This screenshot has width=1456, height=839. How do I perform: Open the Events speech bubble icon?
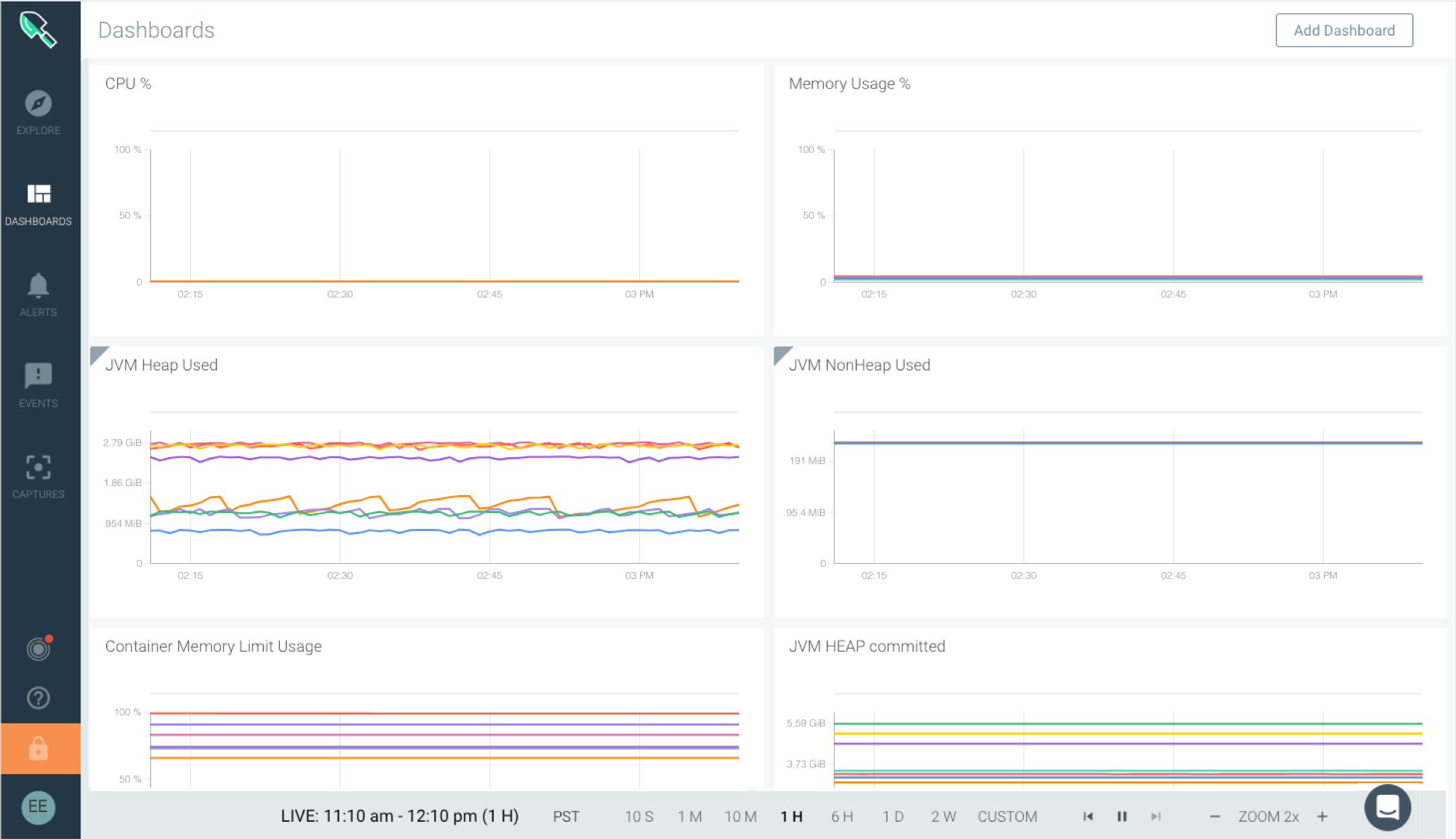coord(38,377)
